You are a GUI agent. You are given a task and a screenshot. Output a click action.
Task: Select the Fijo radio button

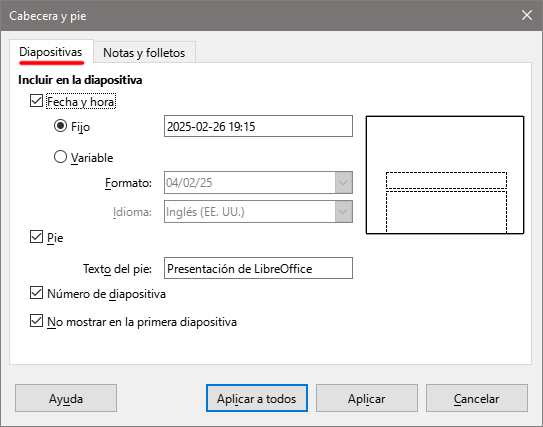point(60,126)
